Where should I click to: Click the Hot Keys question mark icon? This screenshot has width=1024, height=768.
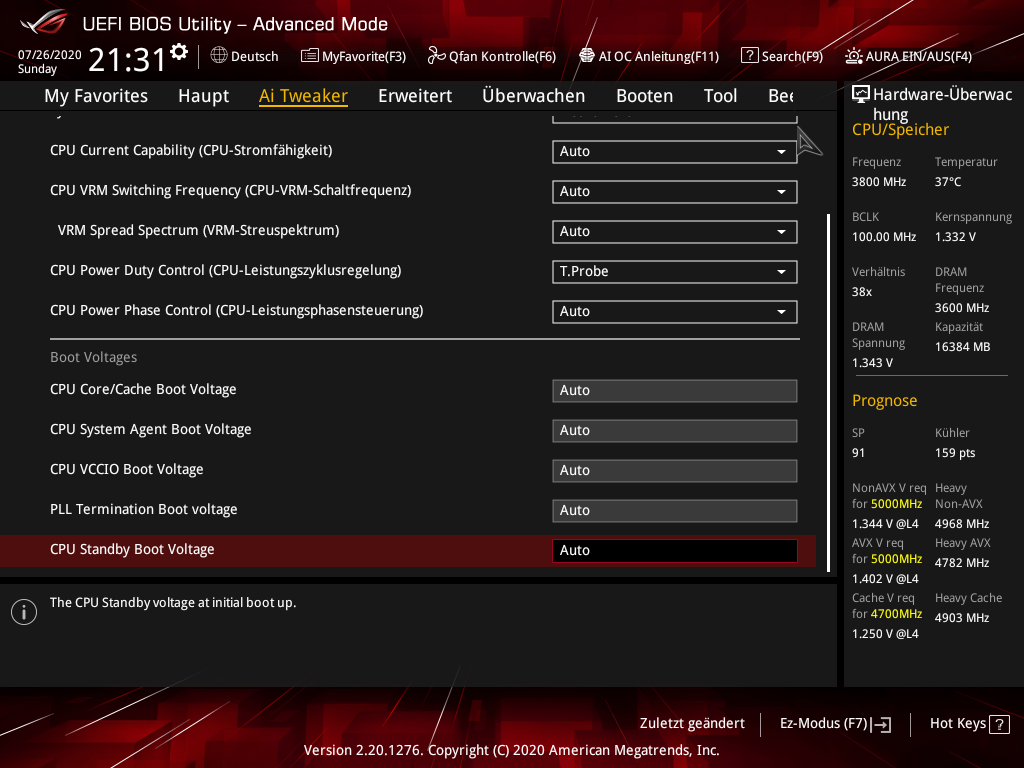point(999,724)
